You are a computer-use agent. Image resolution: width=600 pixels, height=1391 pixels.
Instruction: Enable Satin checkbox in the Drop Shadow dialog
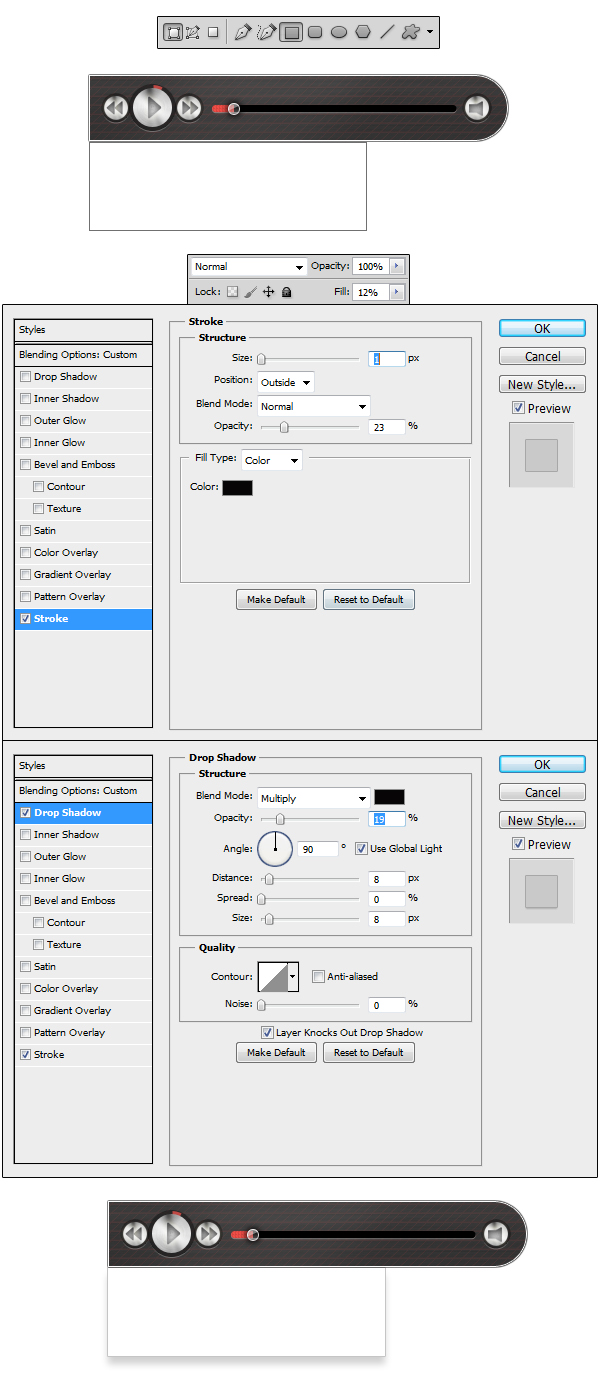click(x=25, y=967)
